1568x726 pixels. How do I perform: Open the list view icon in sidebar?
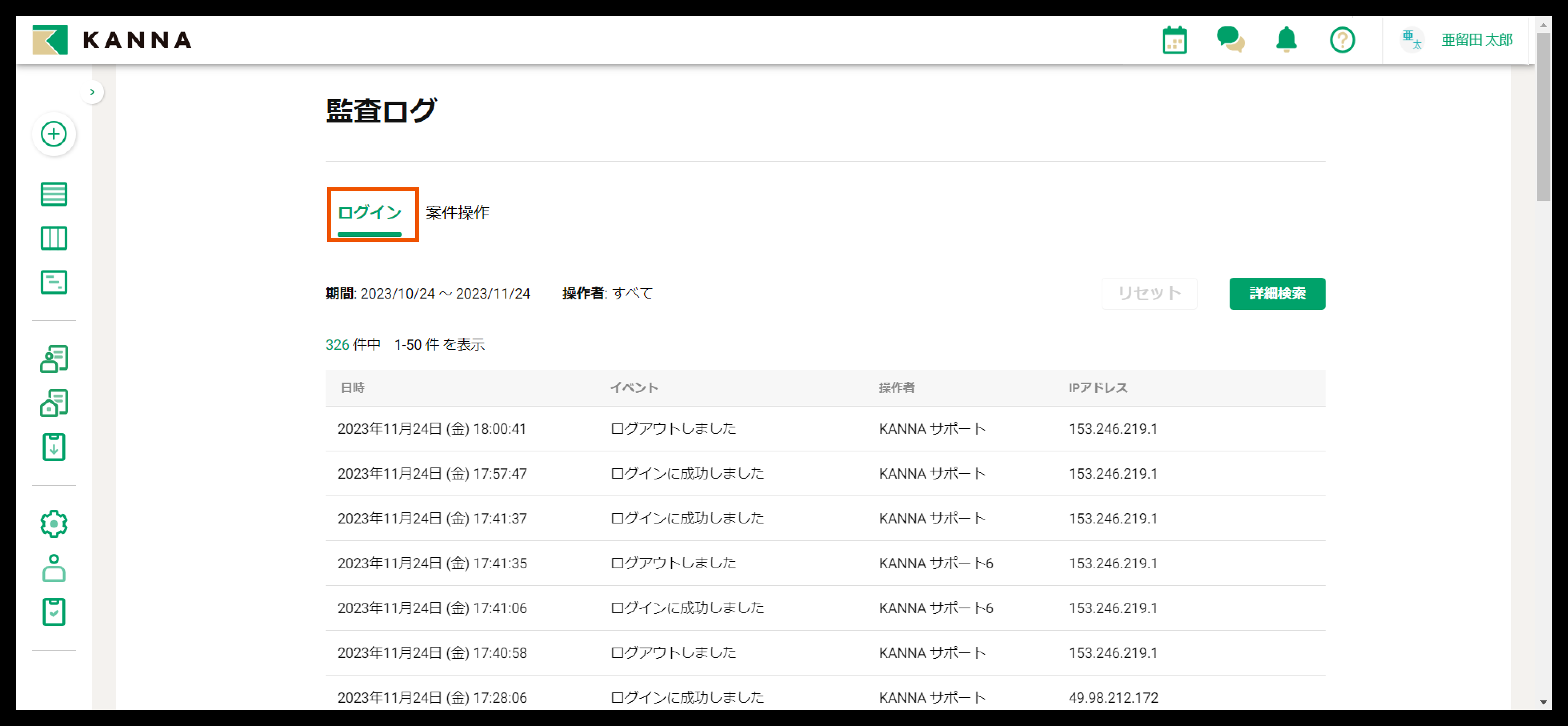54,194
